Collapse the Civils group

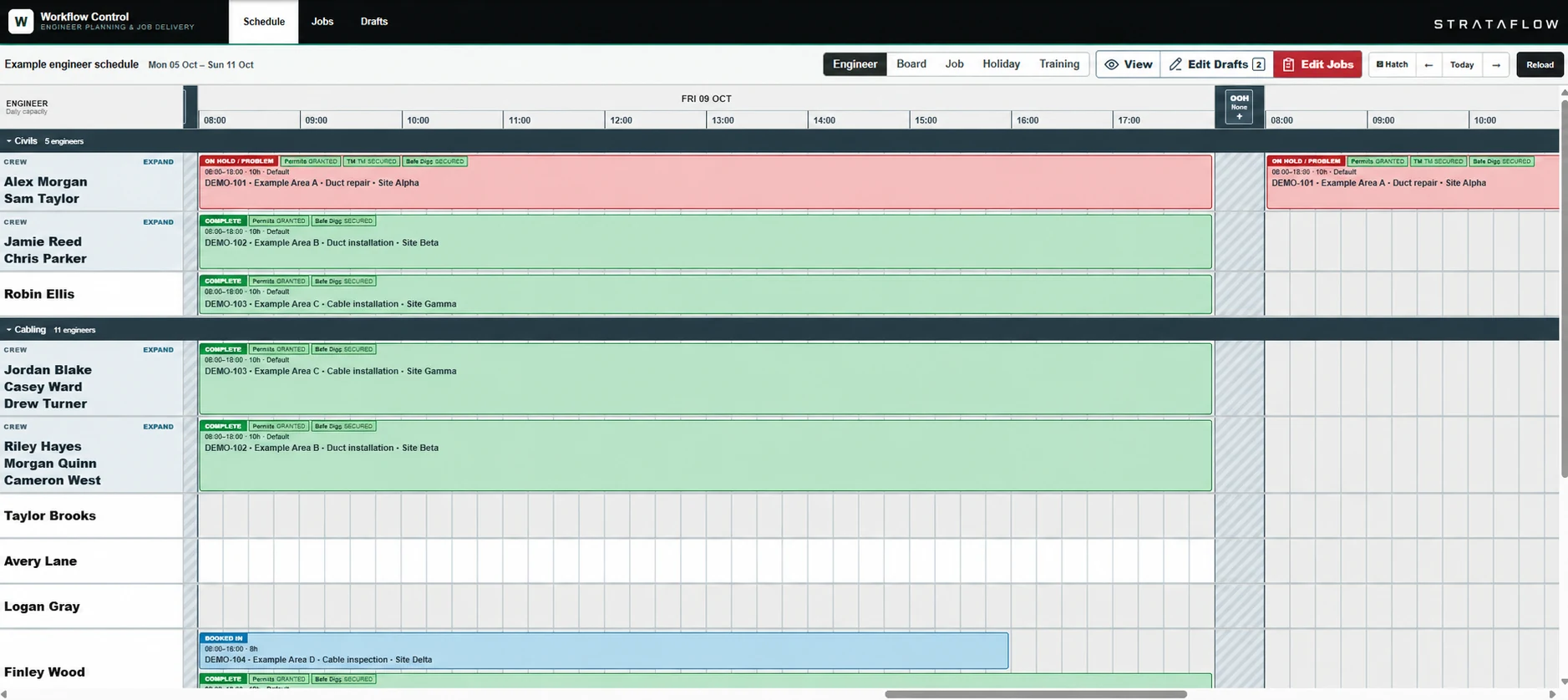[9, 141]
